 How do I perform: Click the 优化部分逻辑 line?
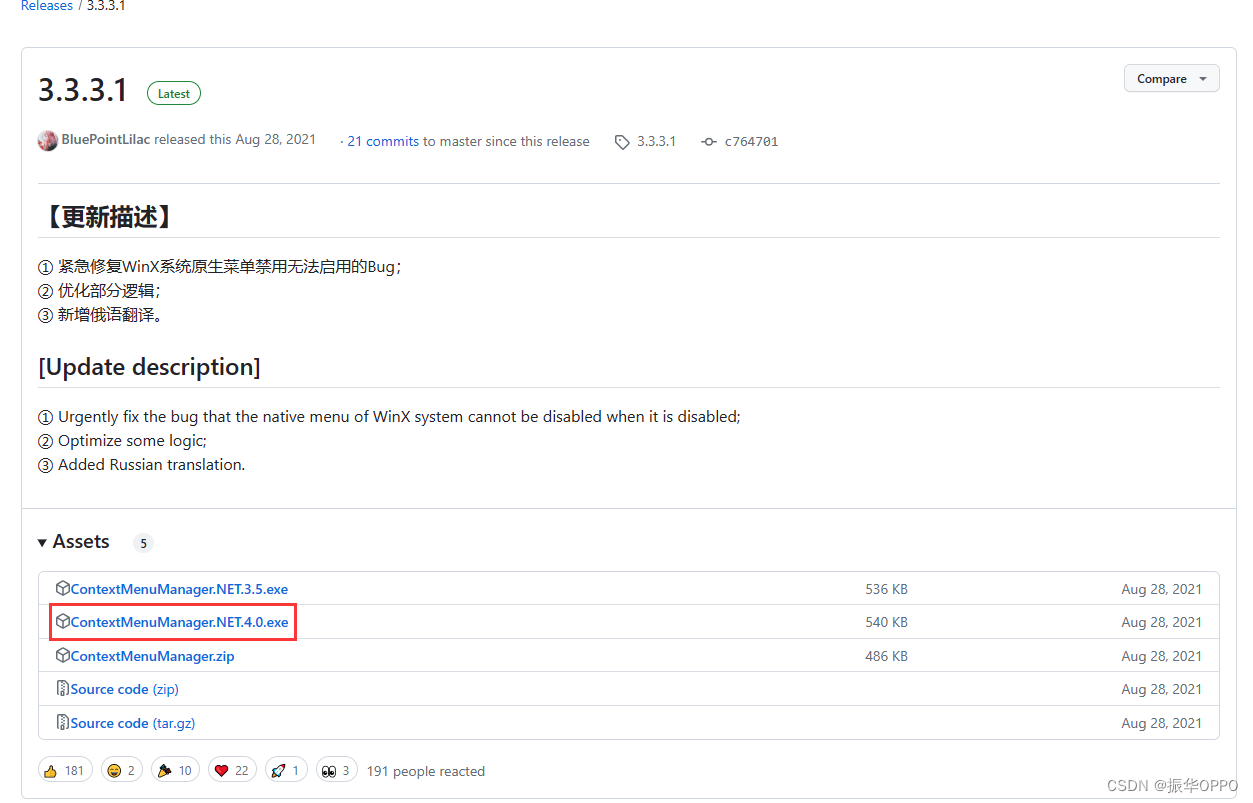pyautogui.click(x=99, y=291)
